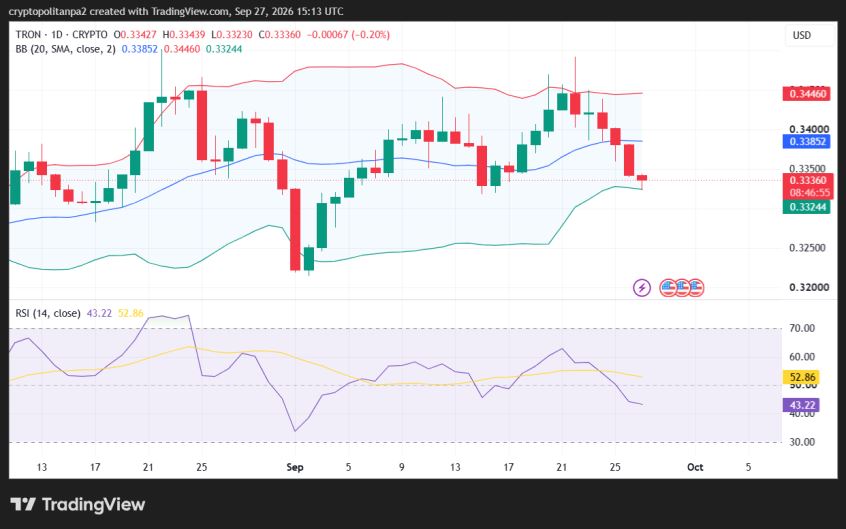This screenshot has width=846, height=529.
Task: Click the purple lightning bolt event icon
Action: point(642,288)
